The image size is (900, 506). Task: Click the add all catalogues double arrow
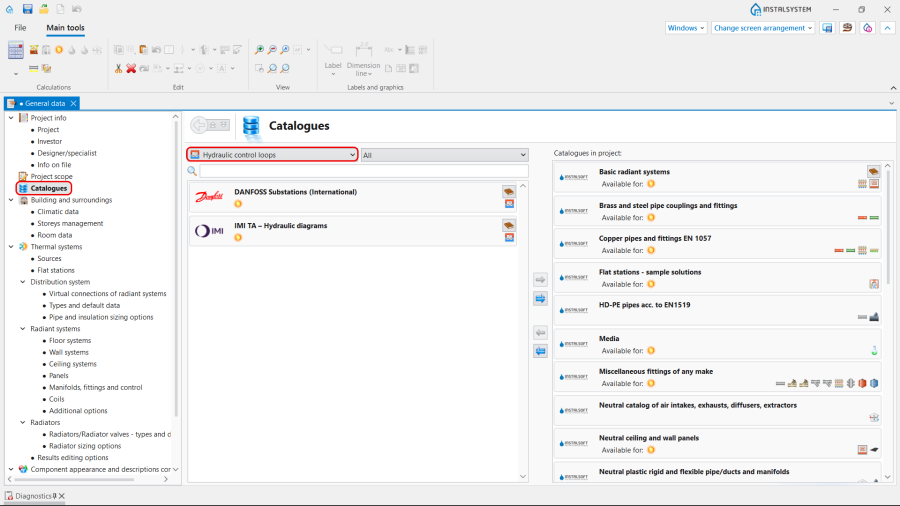[x=540, y=298]
